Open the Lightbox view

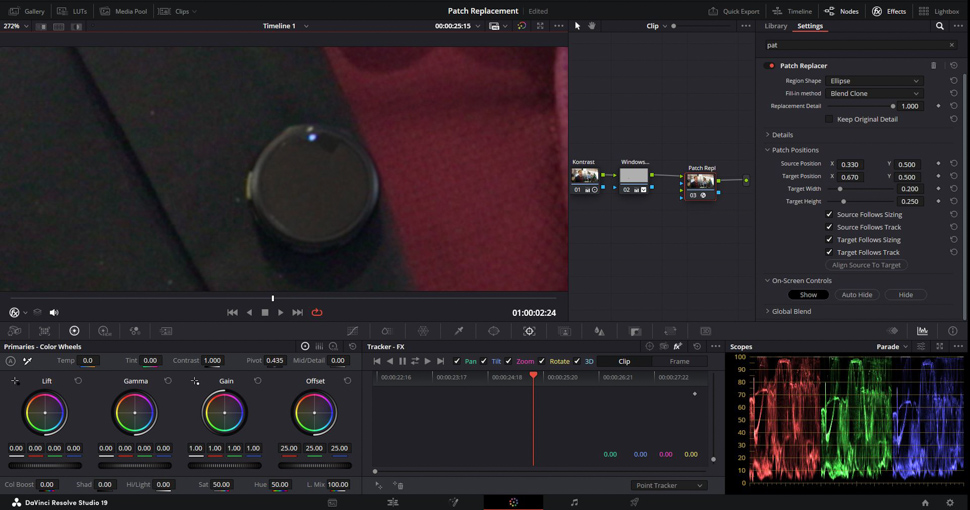939,11
